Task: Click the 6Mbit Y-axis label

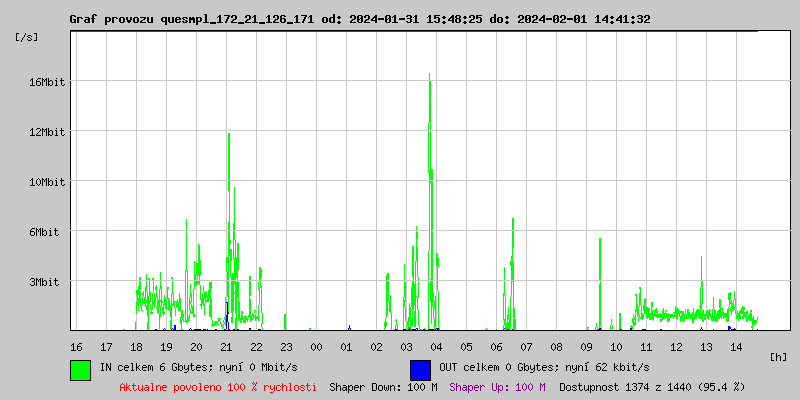Action: (x=46, y=232)
